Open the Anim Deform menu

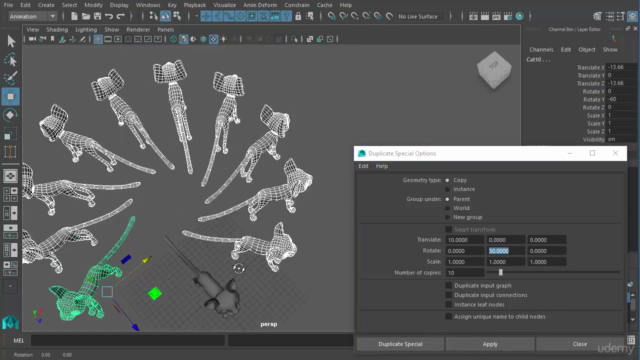[x=260, y=5]
